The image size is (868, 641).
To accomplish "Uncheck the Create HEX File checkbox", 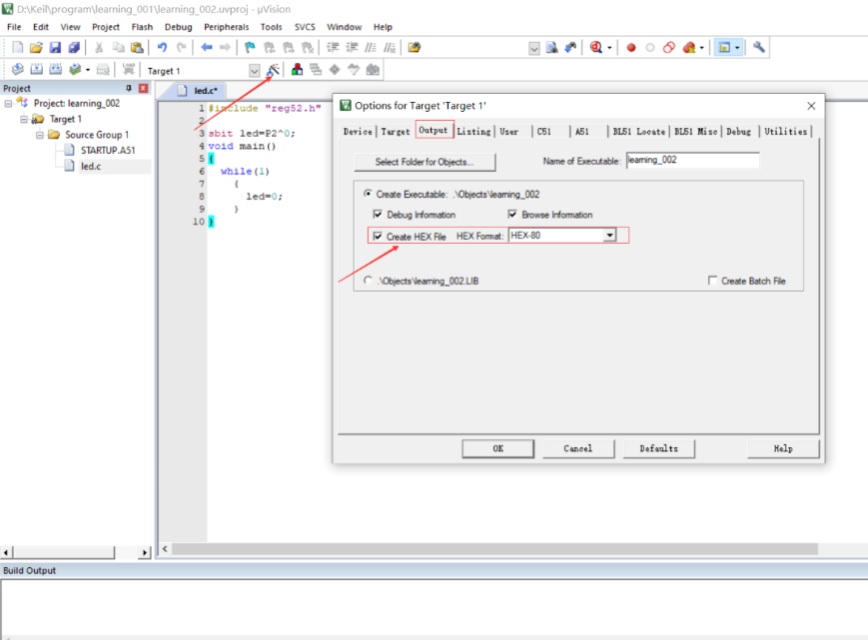I will (x=378, y=236).
